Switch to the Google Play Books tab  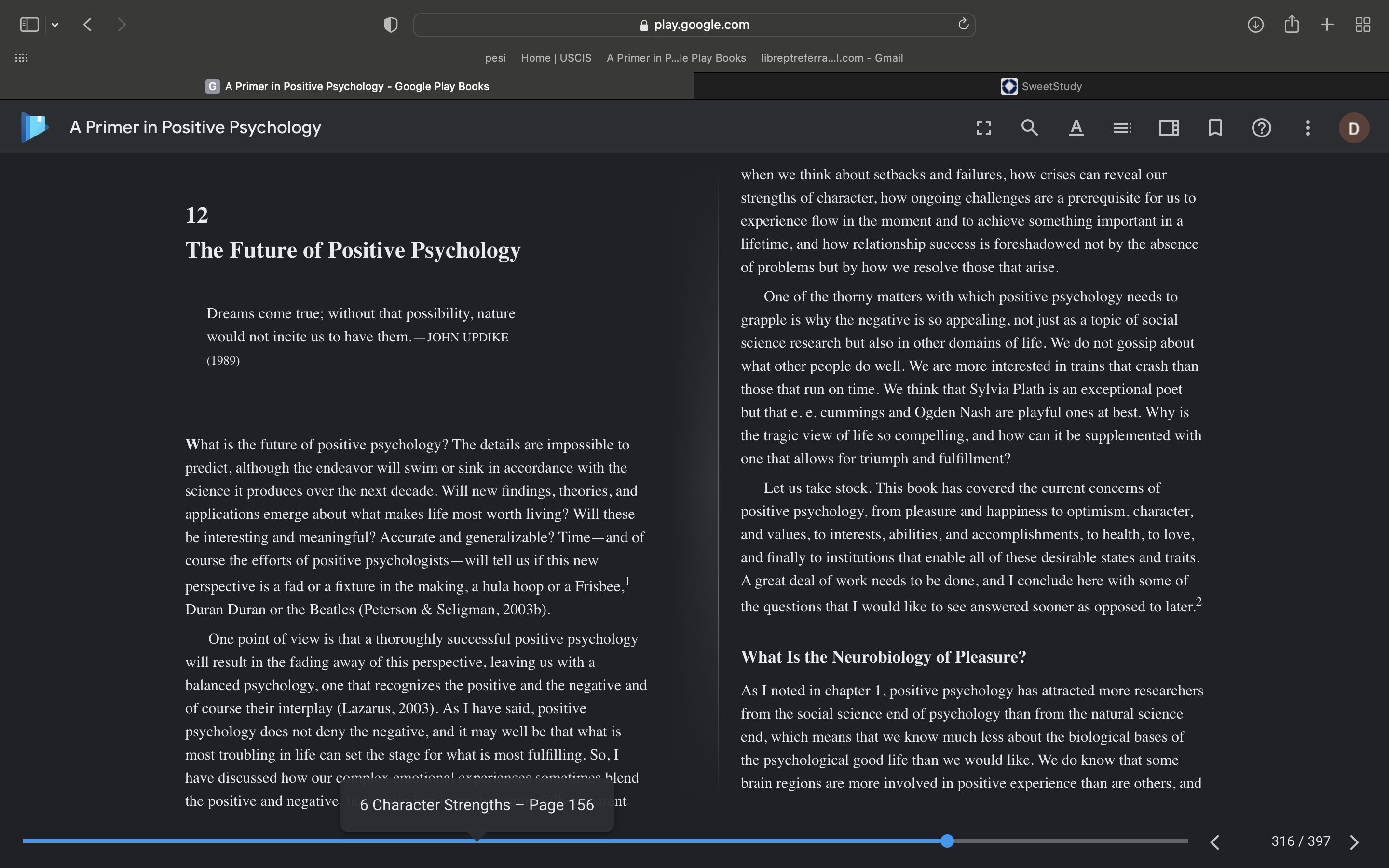pos(347,86)
